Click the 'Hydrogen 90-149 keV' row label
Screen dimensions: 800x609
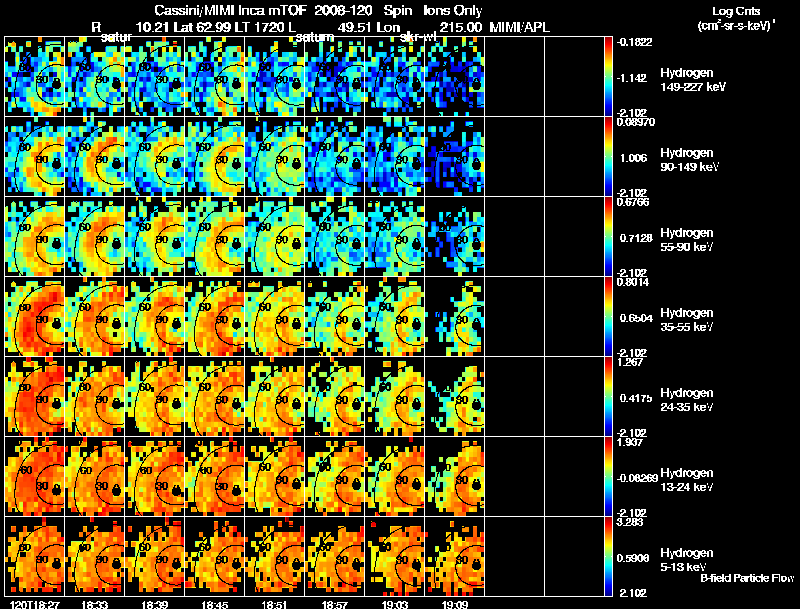click(x=690, y=160)
